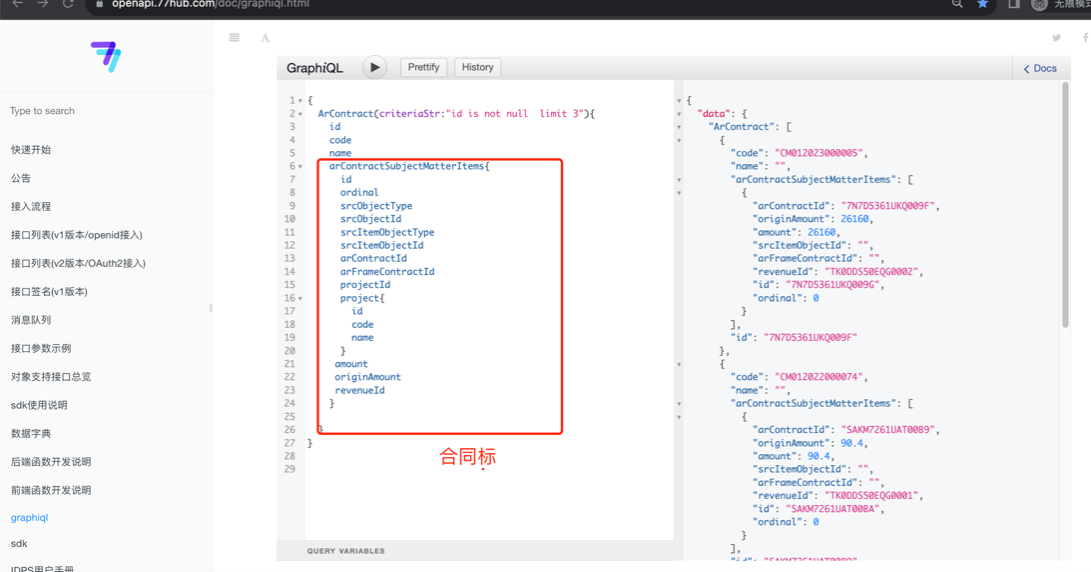The image size is (1091, 572).
Task: Reload the page with browser refresh icon
Action: point(68,4)
